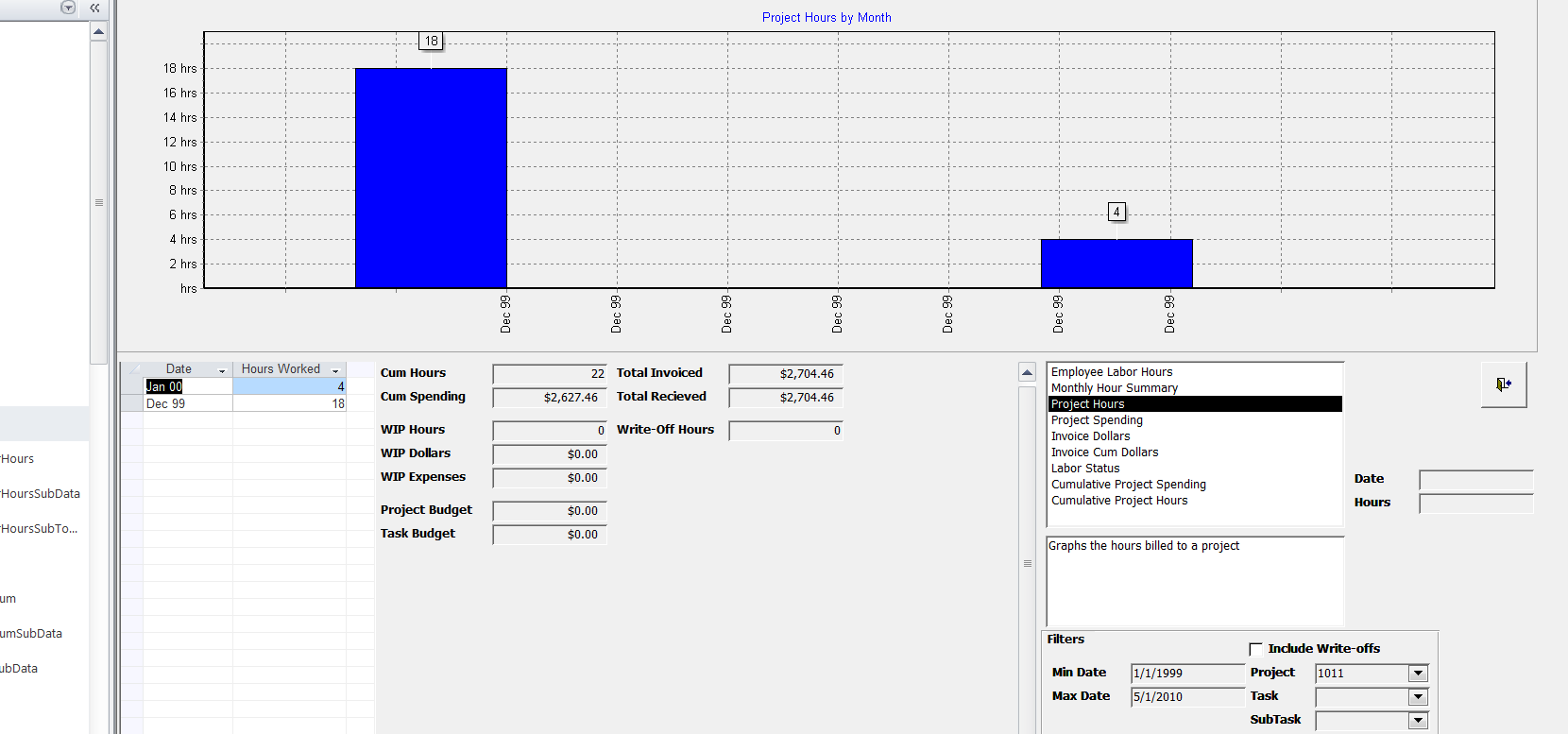Viewport: 1568px width, 734px height.
Task: Click the Write-Off Hours value box
Action: (786, 431)
